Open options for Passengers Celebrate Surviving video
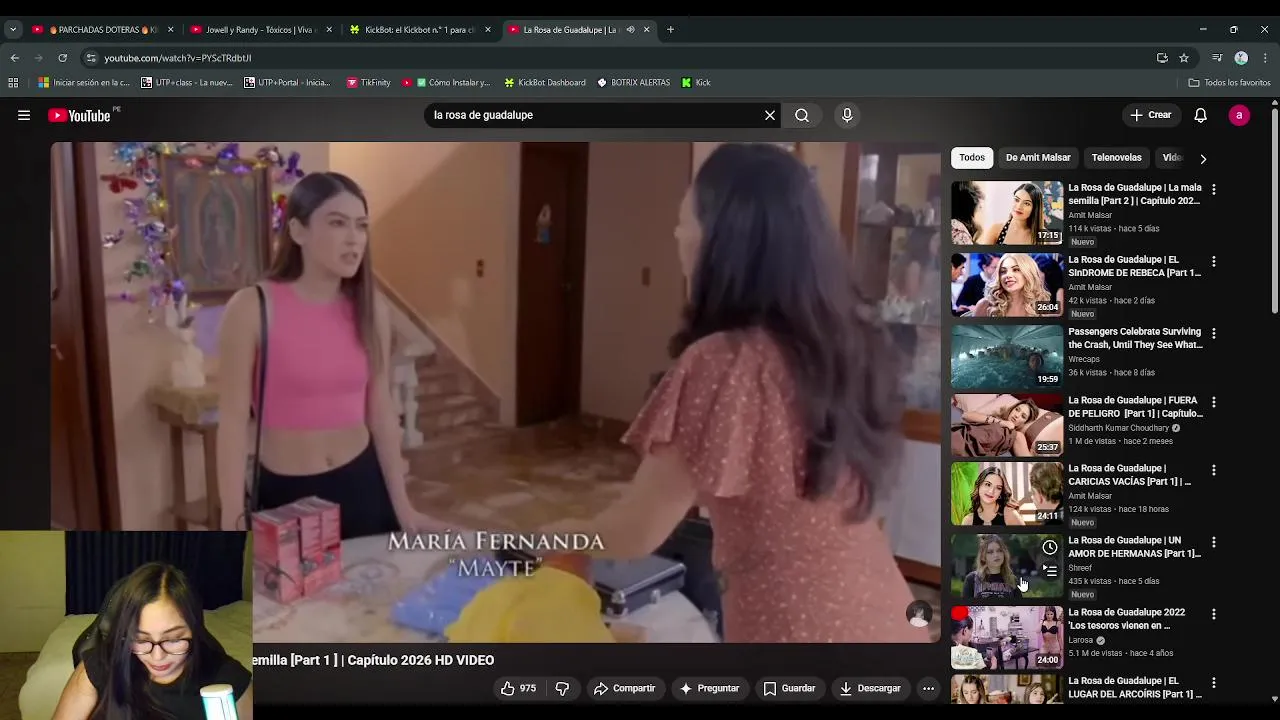Image resolution: width=1280 pixels, height=720 pixels. (1214, 333)
